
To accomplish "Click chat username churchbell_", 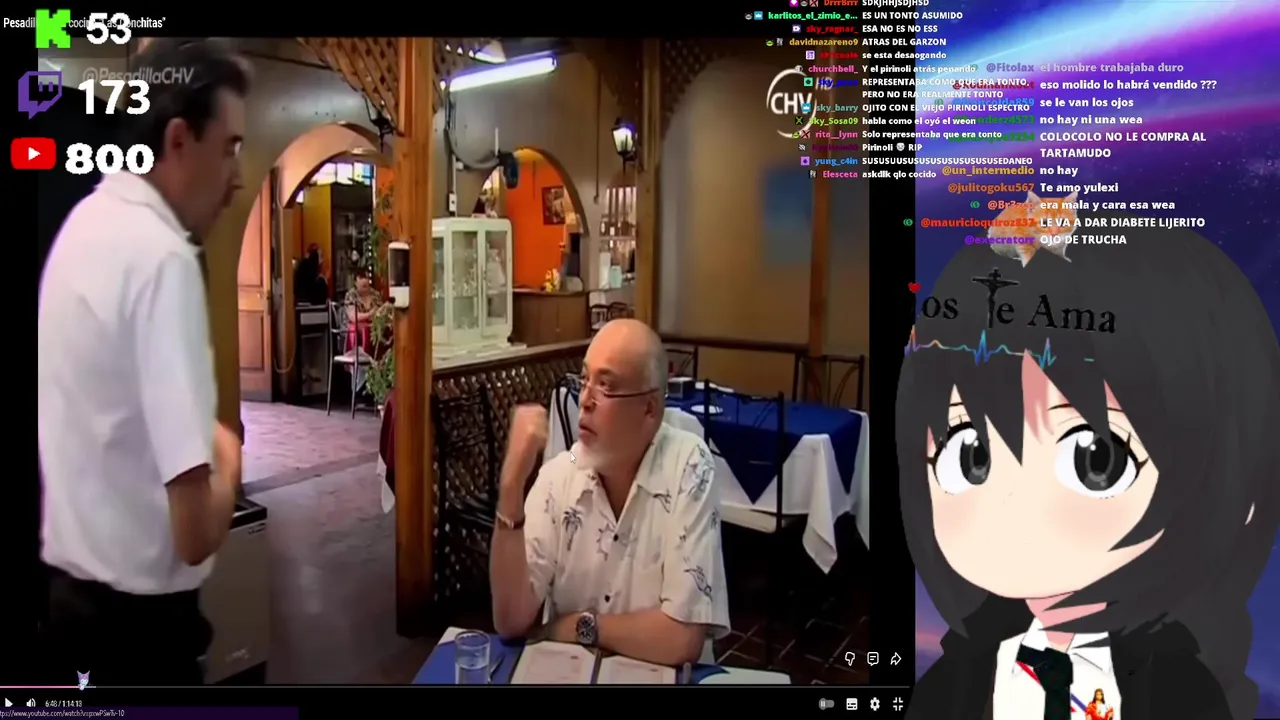I will 833,69.
